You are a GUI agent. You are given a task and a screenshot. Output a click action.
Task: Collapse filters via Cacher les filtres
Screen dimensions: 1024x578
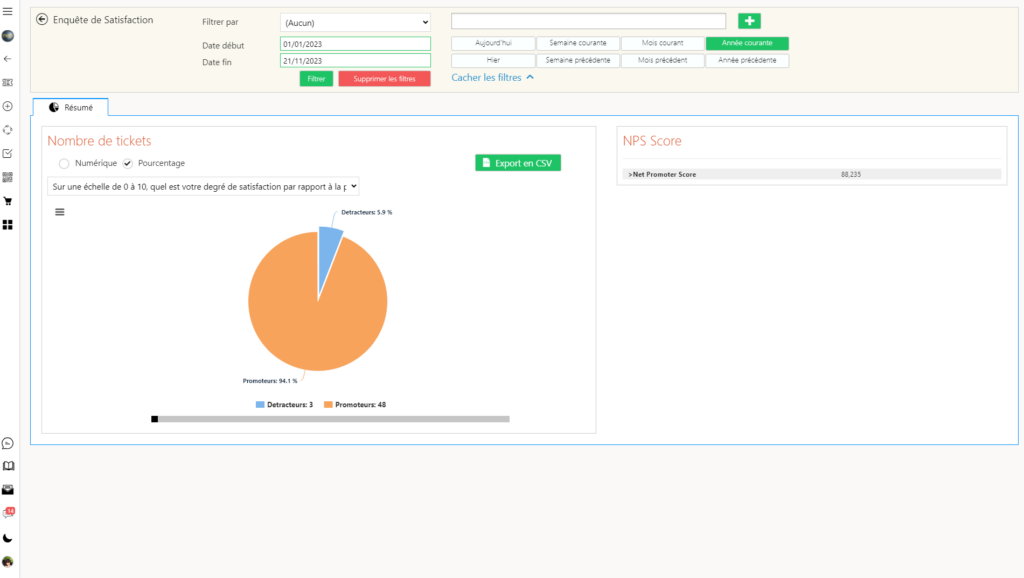492,77
